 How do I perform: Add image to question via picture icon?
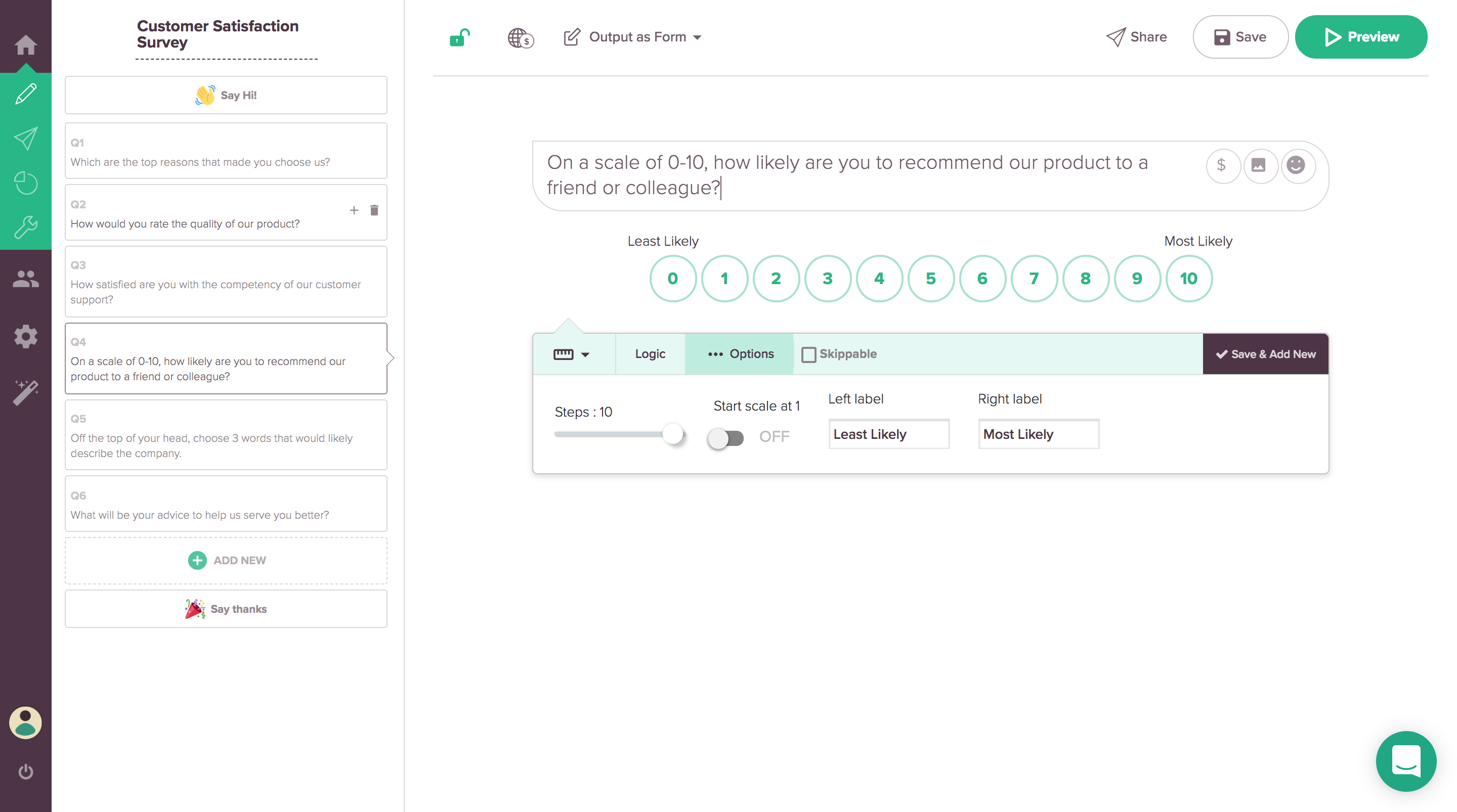click(1259, 165)
